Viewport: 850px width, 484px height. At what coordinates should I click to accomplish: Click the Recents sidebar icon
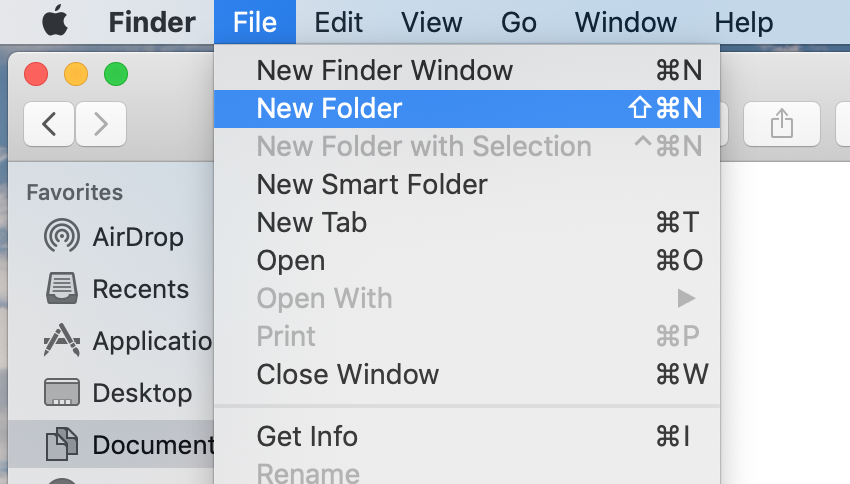(62, 289)
